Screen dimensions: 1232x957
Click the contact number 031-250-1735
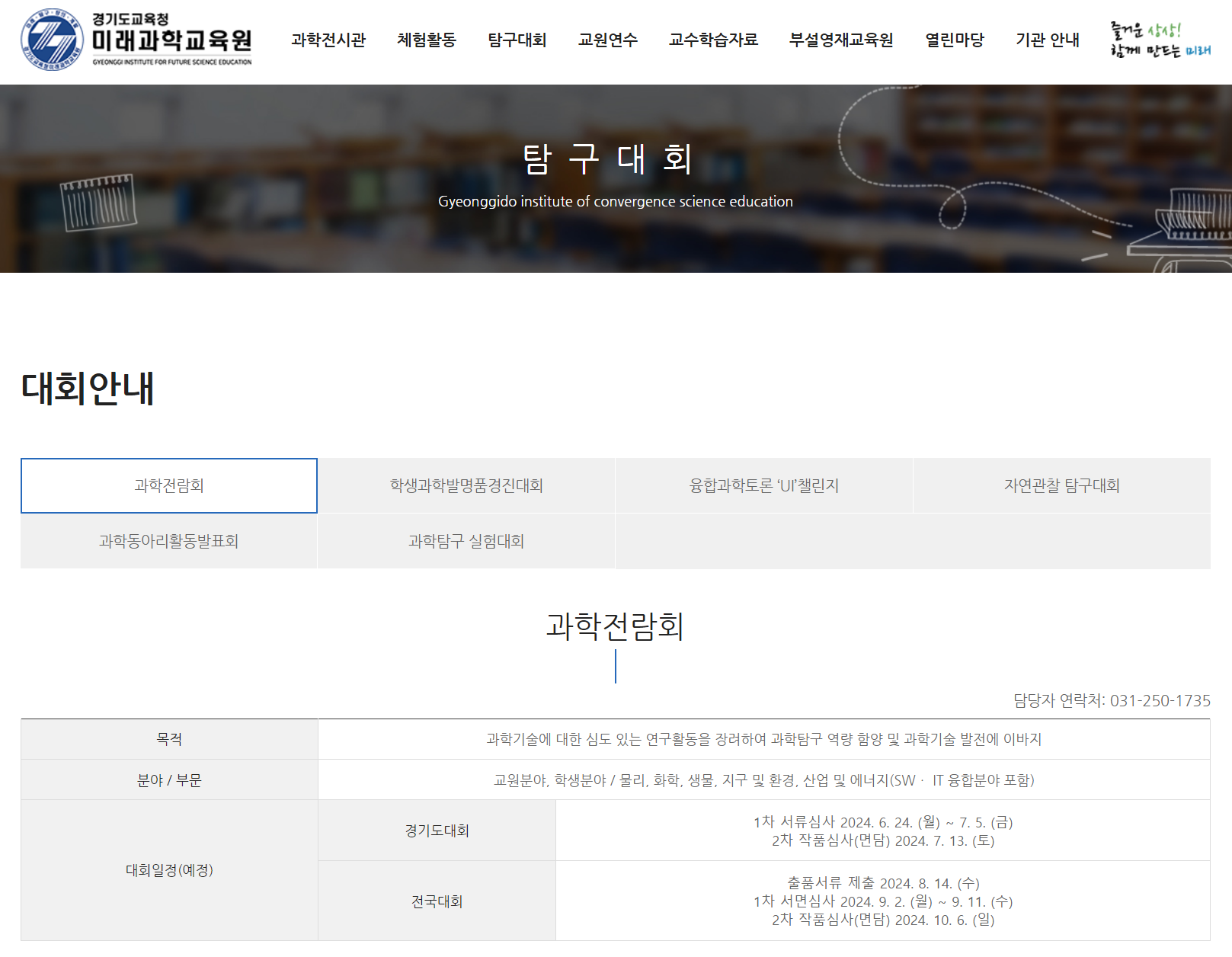point(1160,700)
